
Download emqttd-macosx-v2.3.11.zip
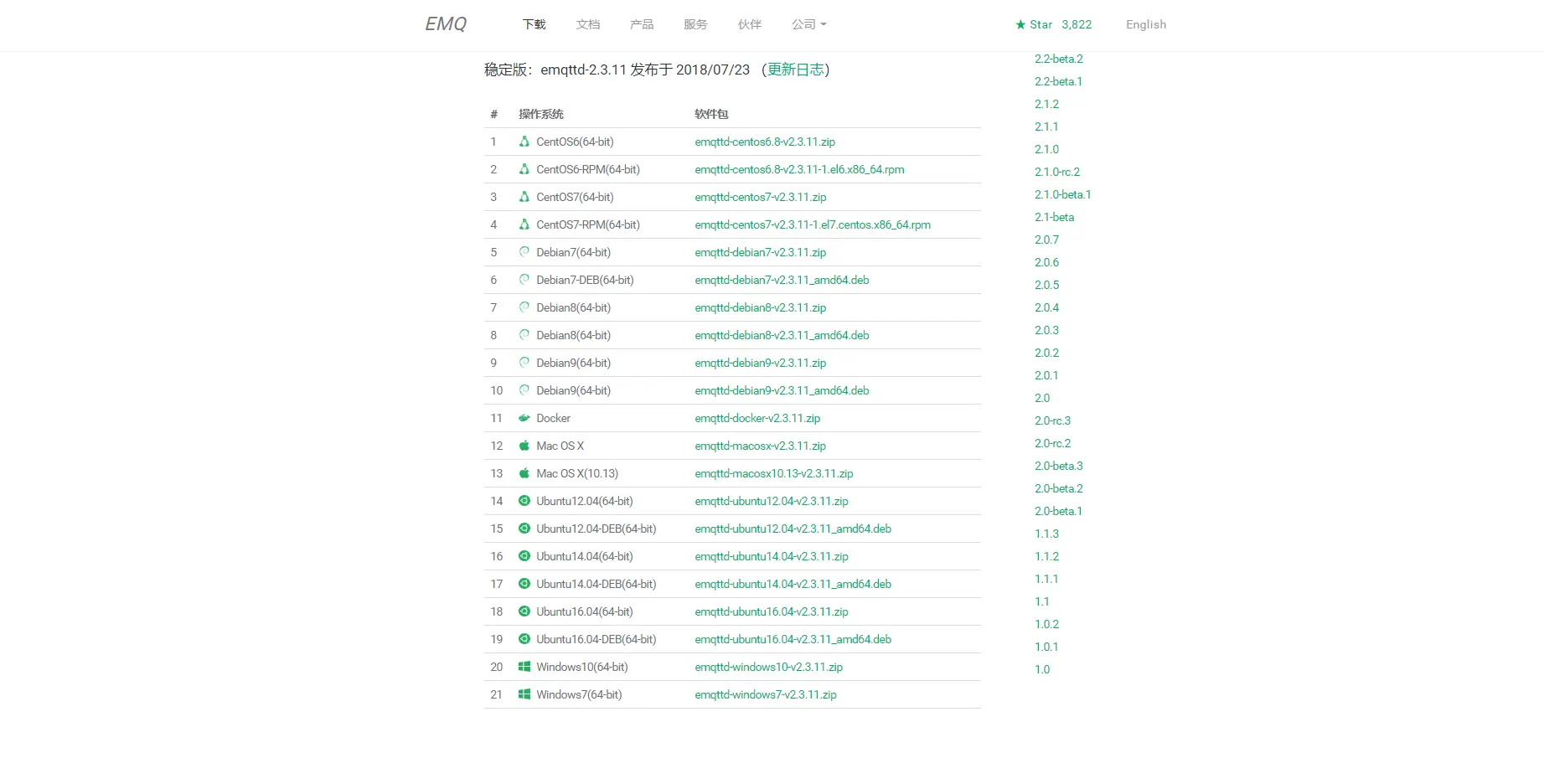pos(760,446)
